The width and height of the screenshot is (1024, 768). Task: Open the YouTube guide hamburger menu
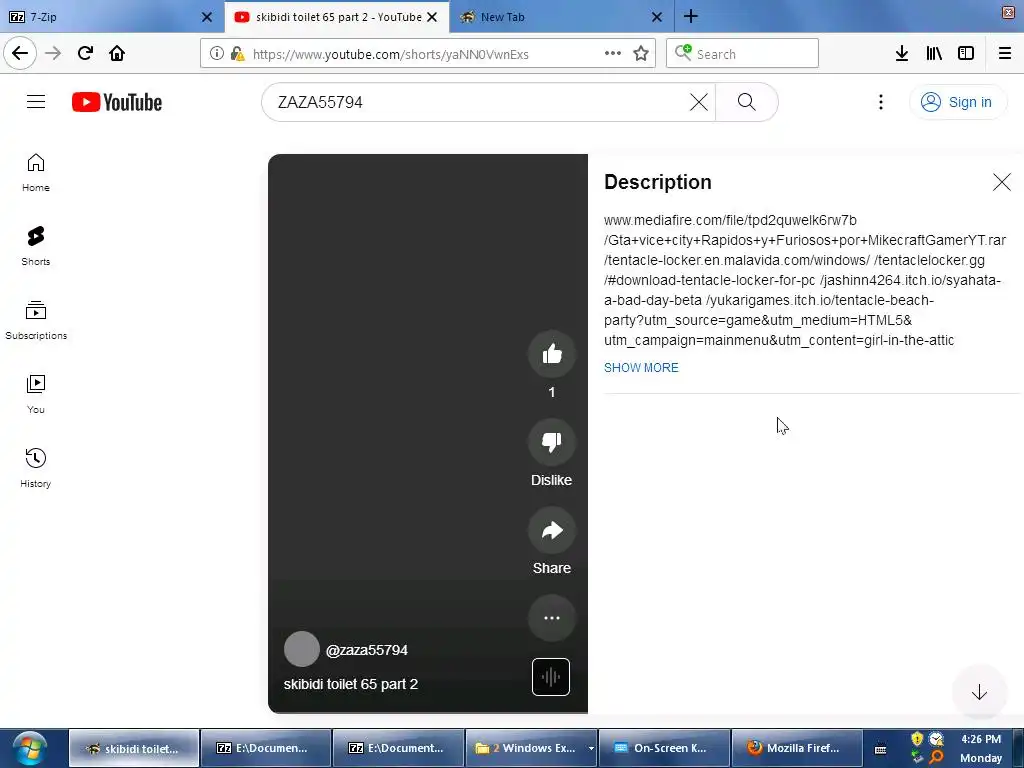coord(36,102)
